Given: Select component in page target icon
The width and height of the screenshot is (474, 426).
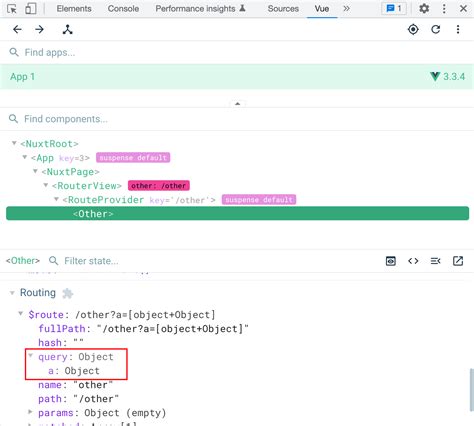Looking at the screenshot, I should tap(413, 30).
